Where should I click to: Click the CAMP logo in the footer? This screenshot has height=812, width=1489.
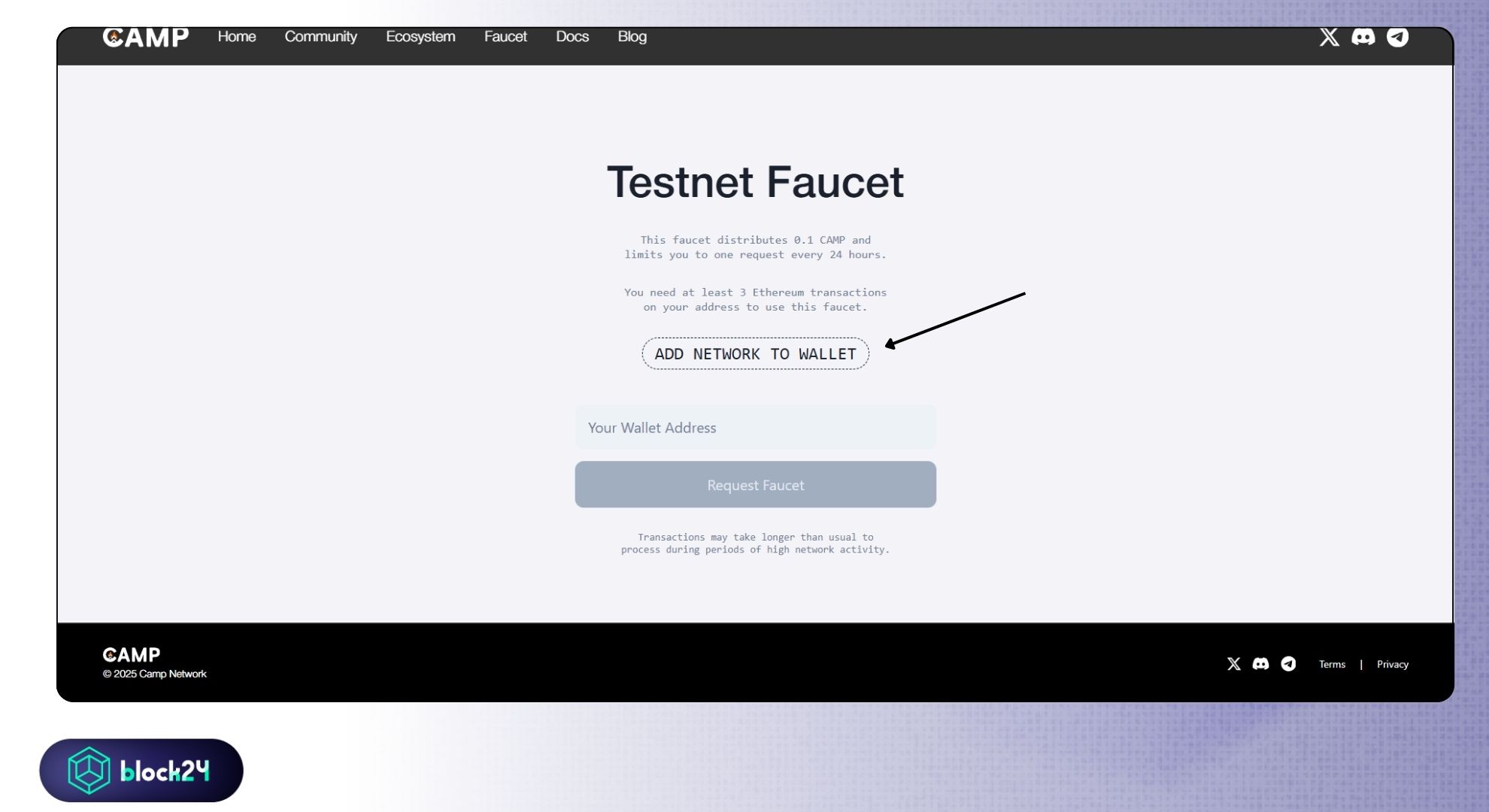[x=131, y=655]
